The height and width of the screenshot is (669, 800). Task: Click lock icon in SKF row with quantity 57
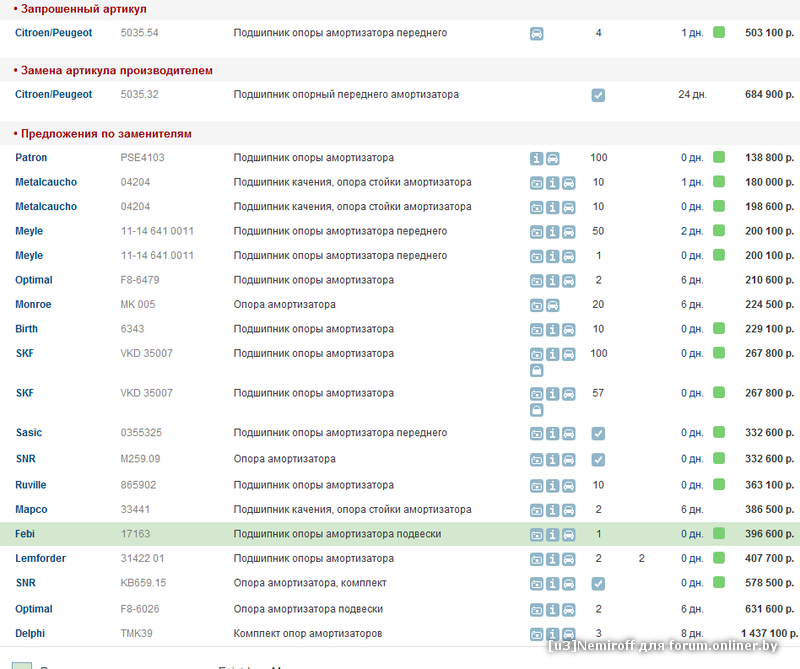click(x=537, y=409)
